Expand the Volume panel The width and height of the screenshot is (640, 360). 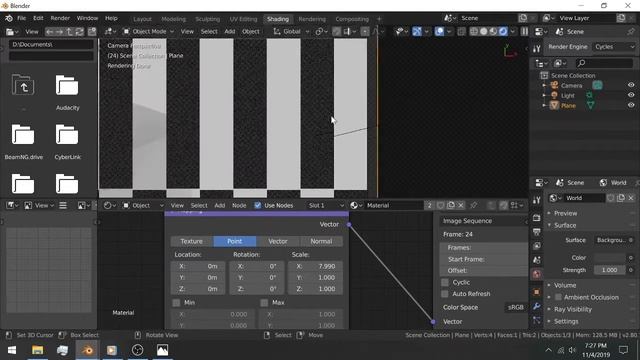click(x=564, y=285)
